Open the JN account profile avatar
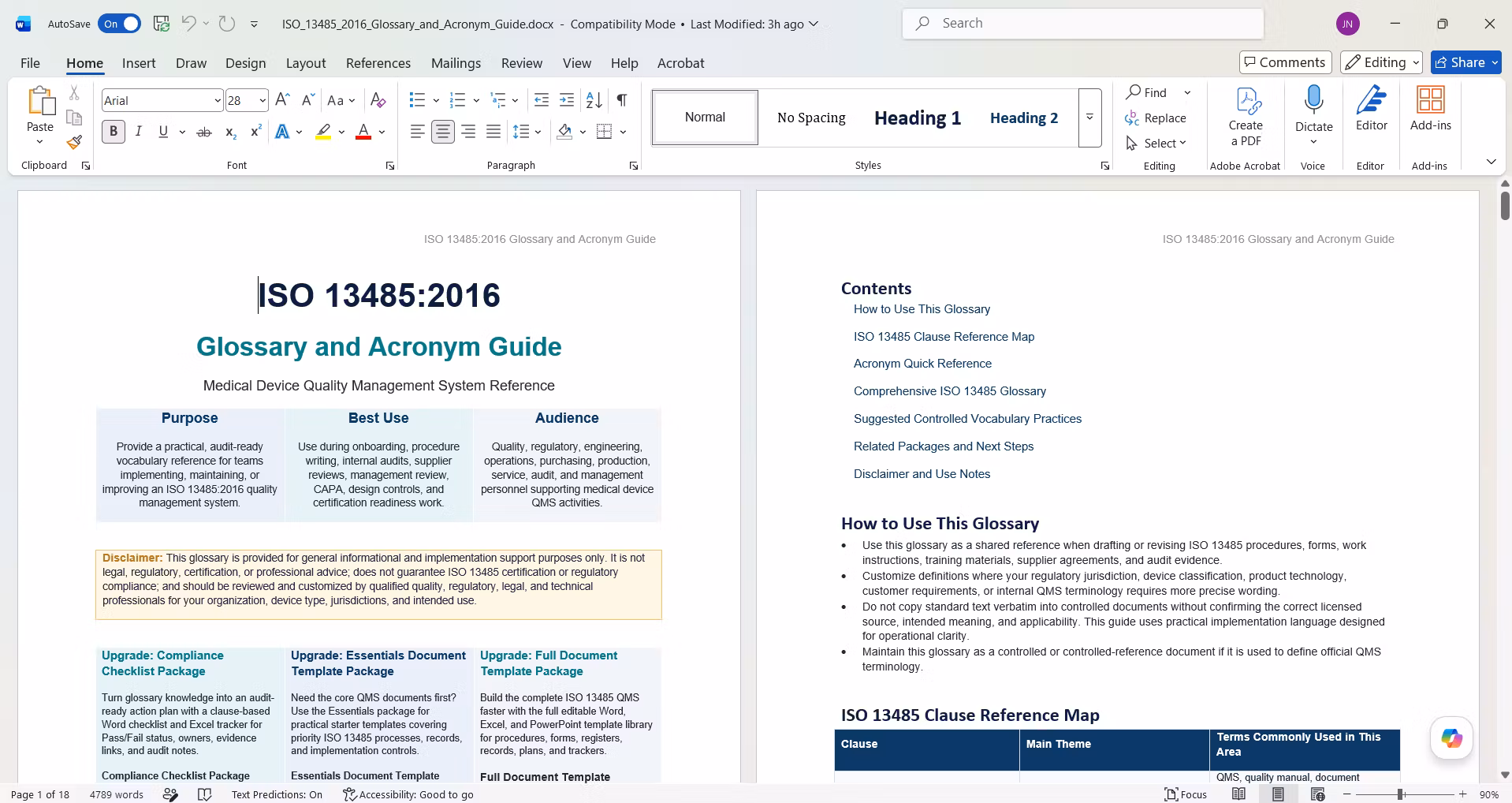This screenshot has height=803, width=1512. tap(1348, 24)
